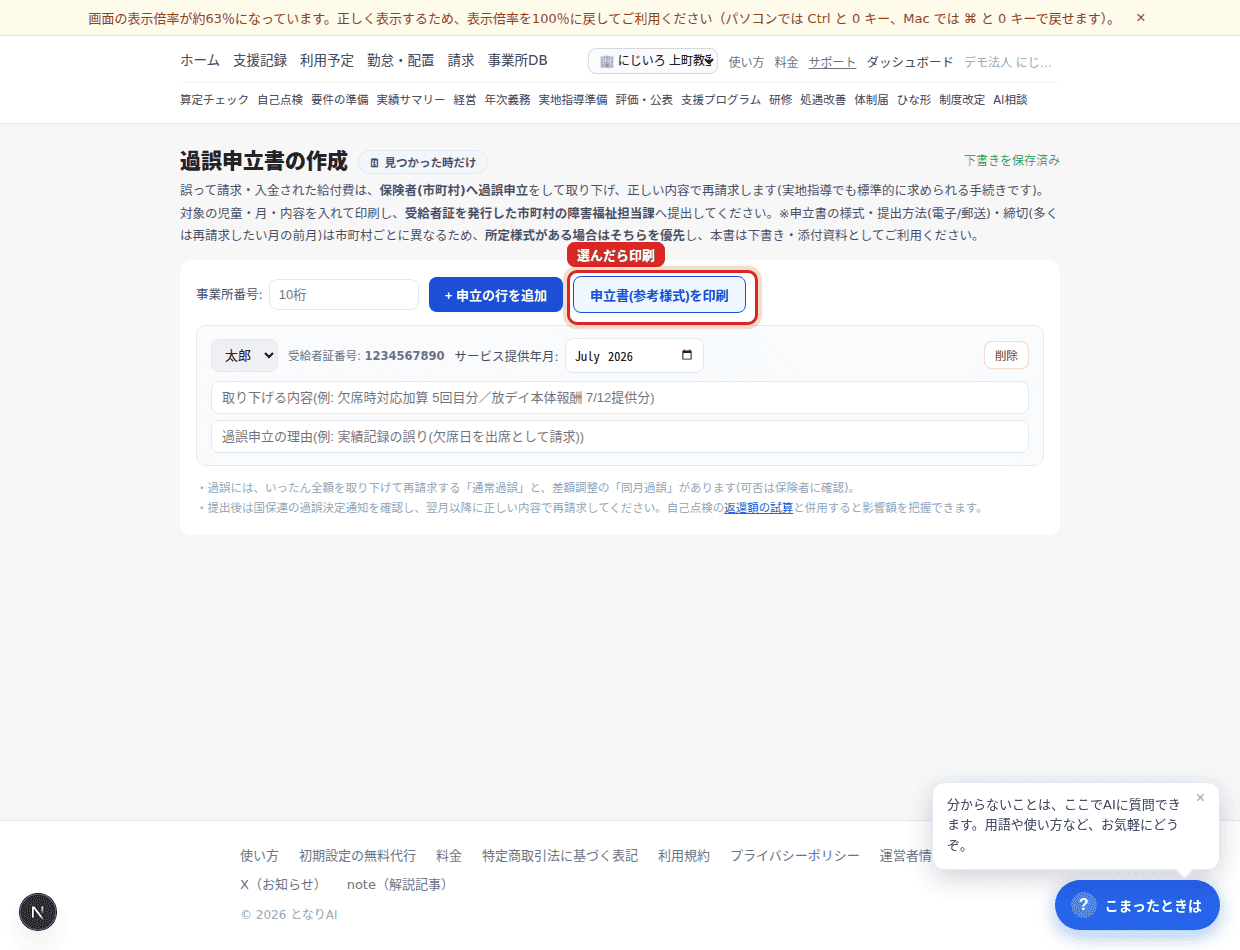Open footer 料金 link
Image resolution: width=1240 pixels, height=950 pixels.
click(449, 856)
